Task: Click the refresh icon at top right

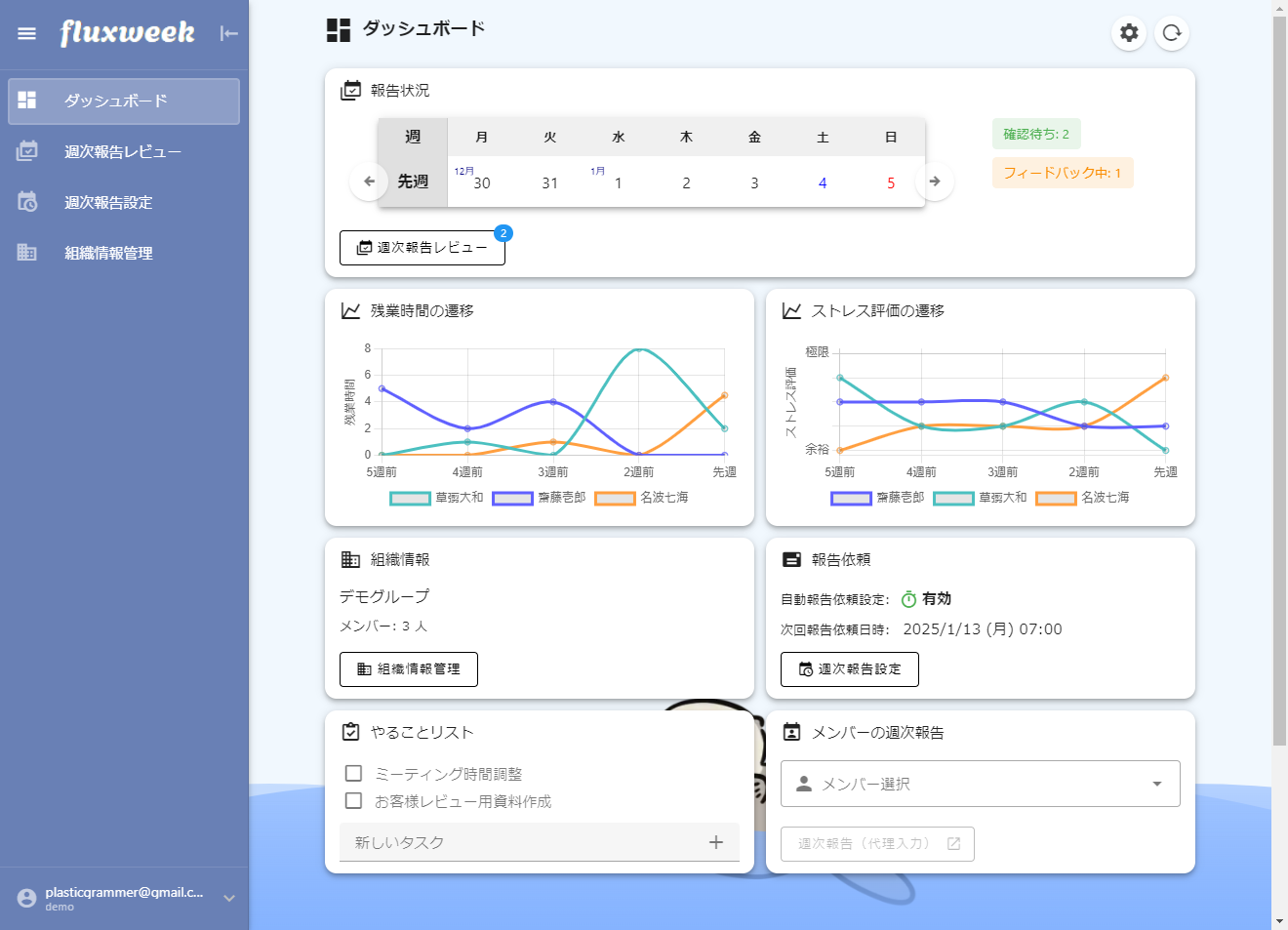Action: coord(1172,33)
